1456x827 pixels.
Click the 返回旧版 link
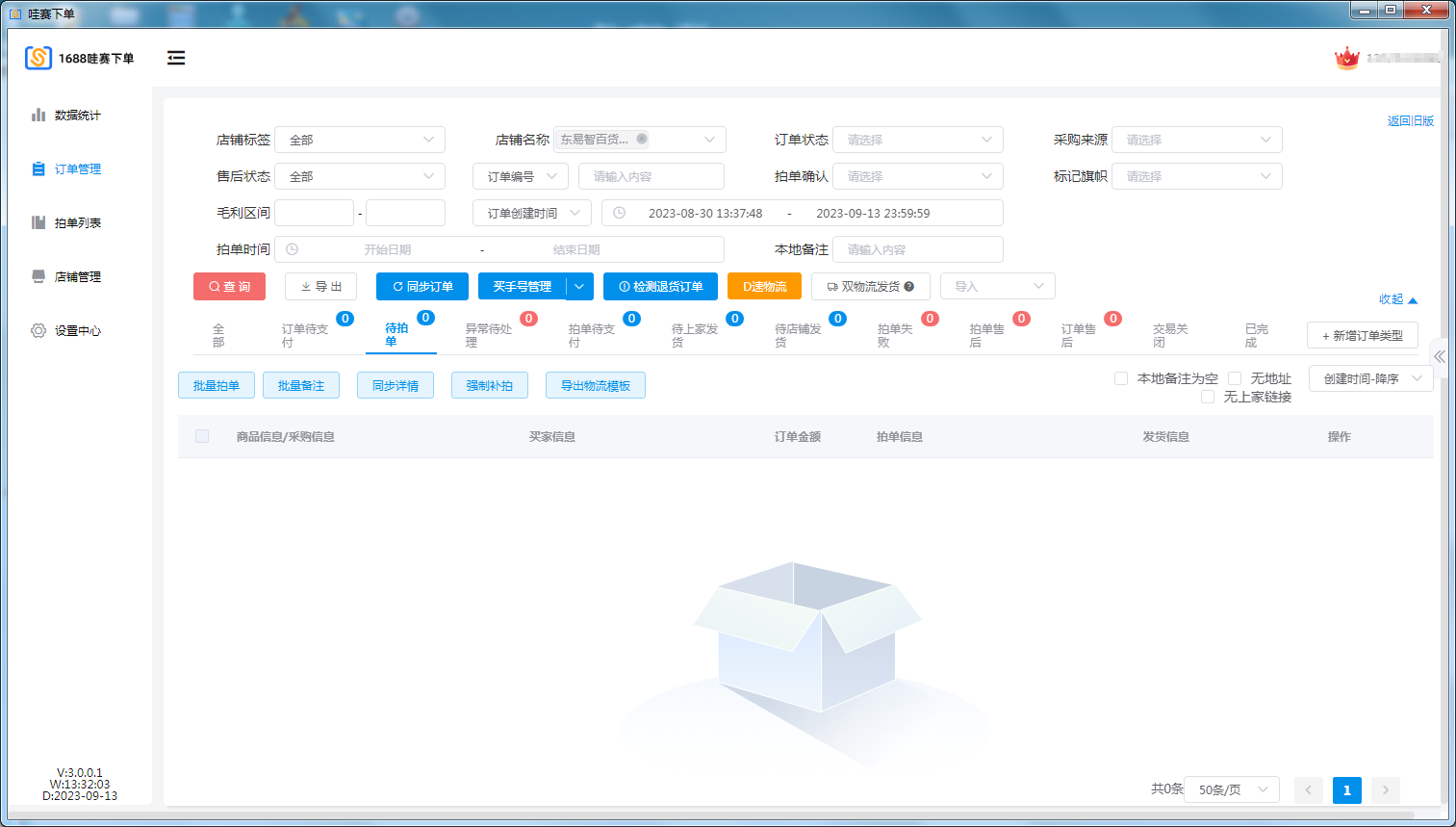[x=1411, y=120]
